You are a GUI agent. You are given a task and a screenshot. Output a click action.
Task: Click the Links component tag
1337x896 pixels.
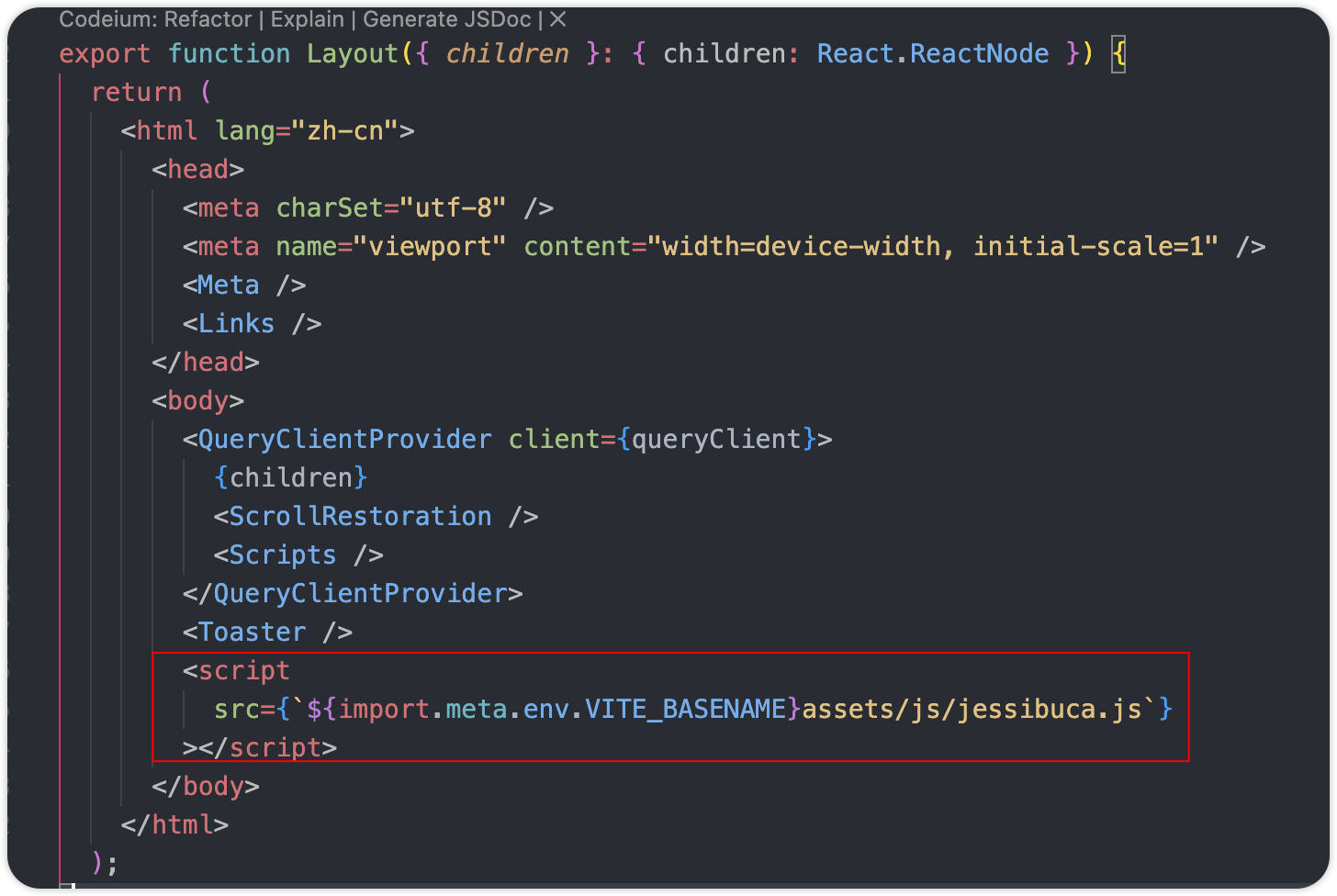tap(236, 324)
